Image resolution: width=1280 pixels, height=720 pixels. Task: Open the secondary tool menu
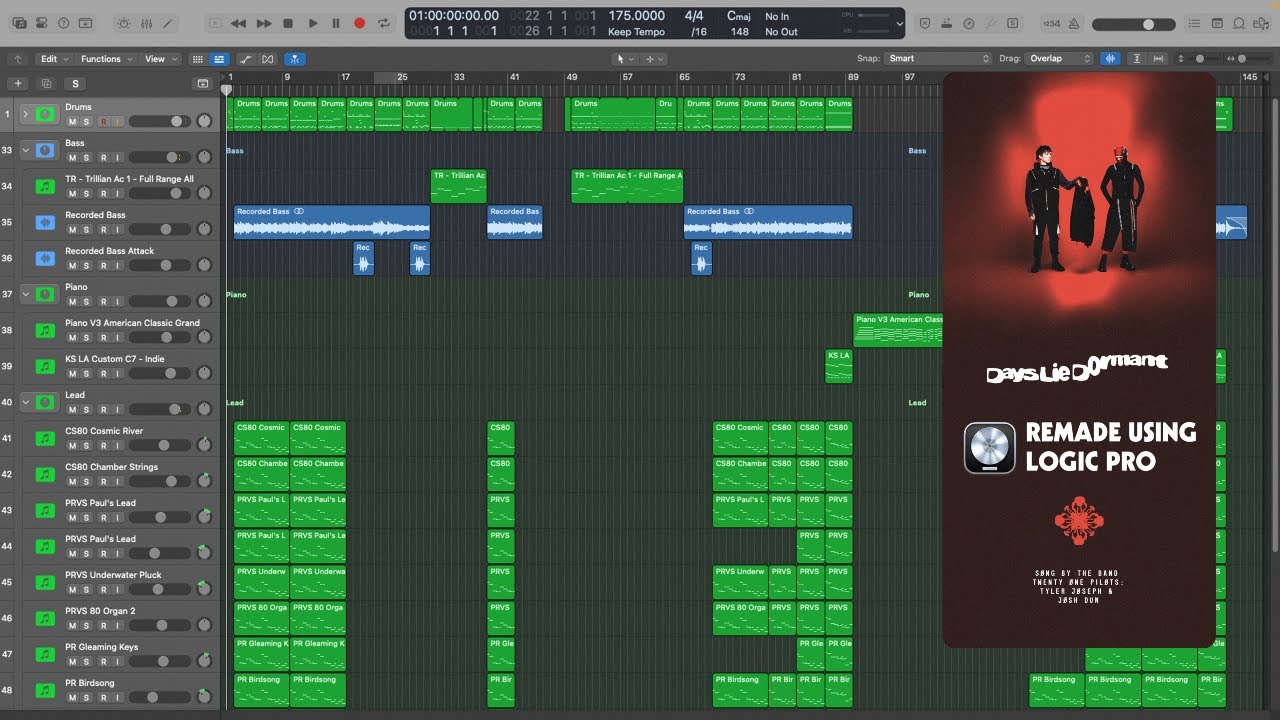pos(654,59)
